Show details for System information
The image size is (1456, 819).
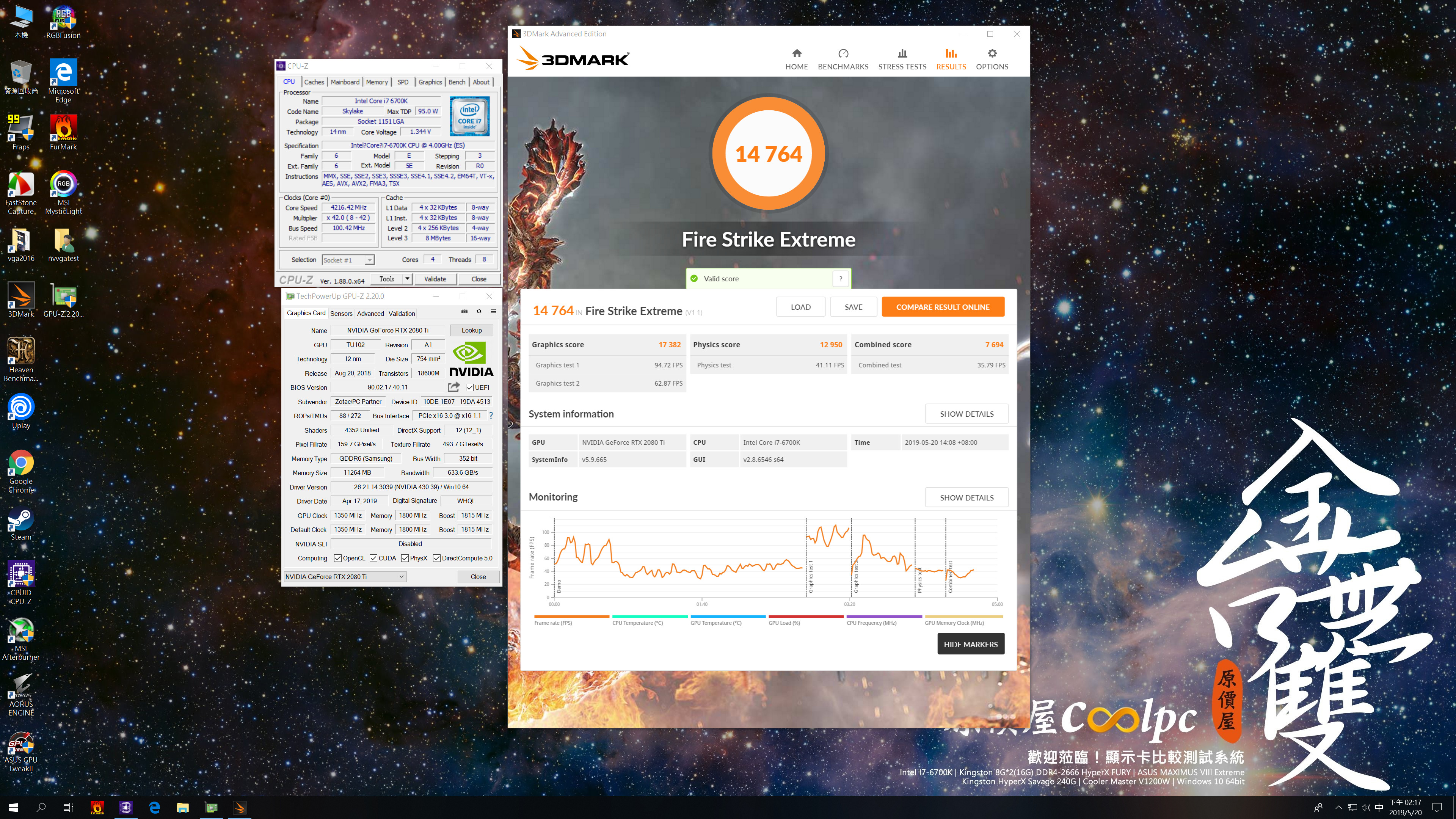pyautogui.click(x=966, y=414)
